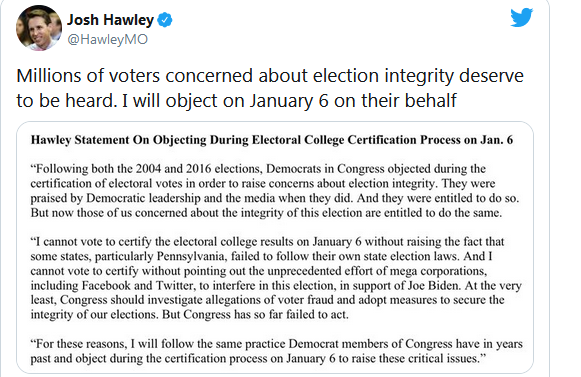Screen dimensions: 581x377
Task: Visit the @HawleyMO handle link
Action: point(107,39)
